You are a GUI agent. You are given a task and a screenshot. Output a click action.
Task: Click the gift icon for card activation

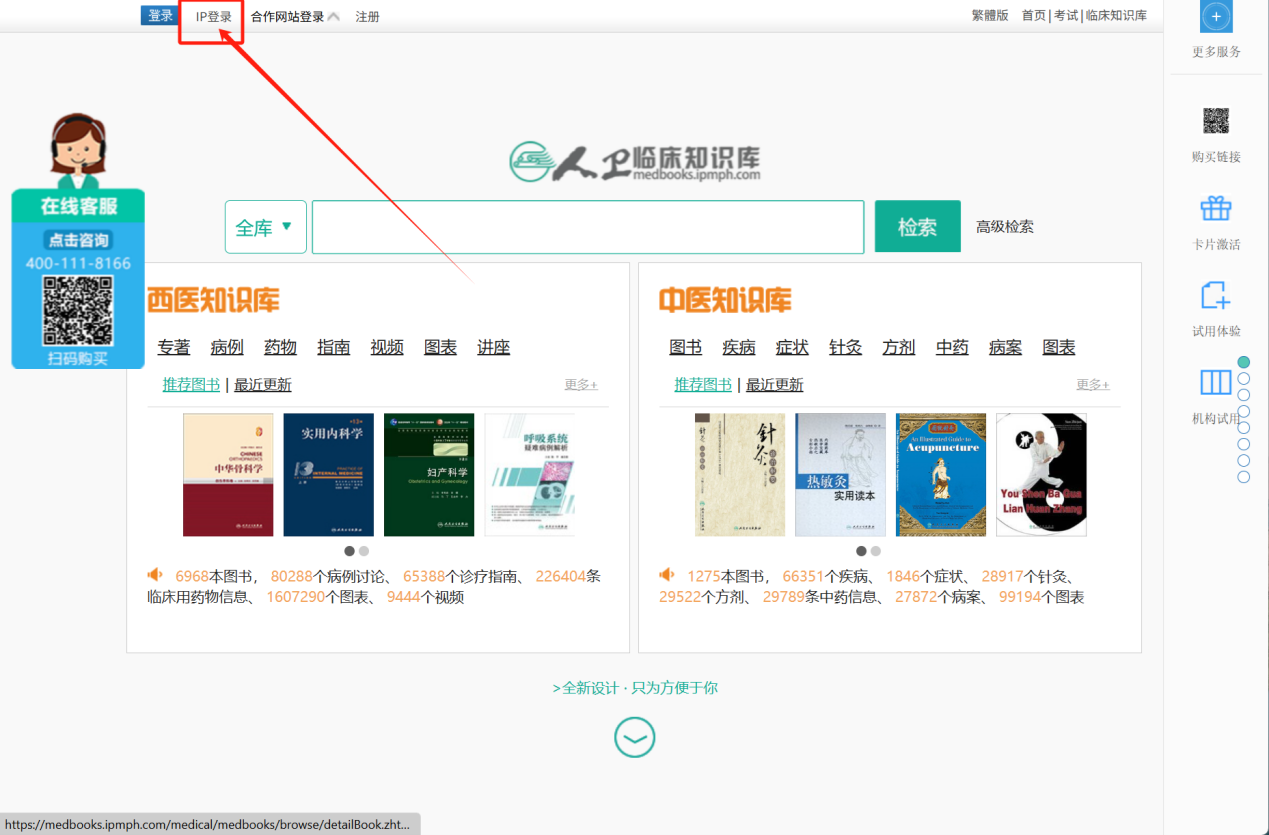pos(1216,209)
